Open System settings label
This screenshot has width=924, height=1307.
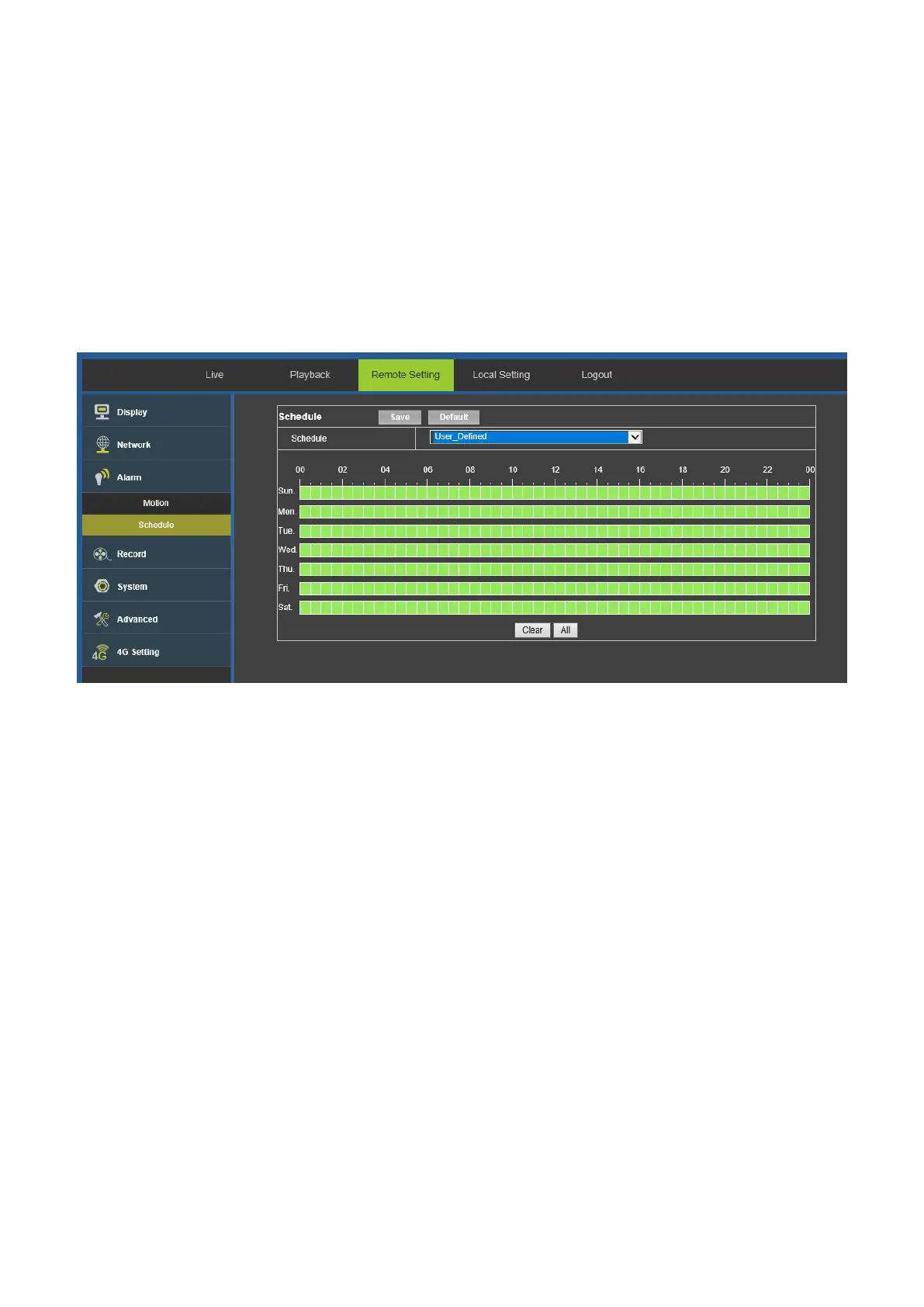tap(132, 587)
